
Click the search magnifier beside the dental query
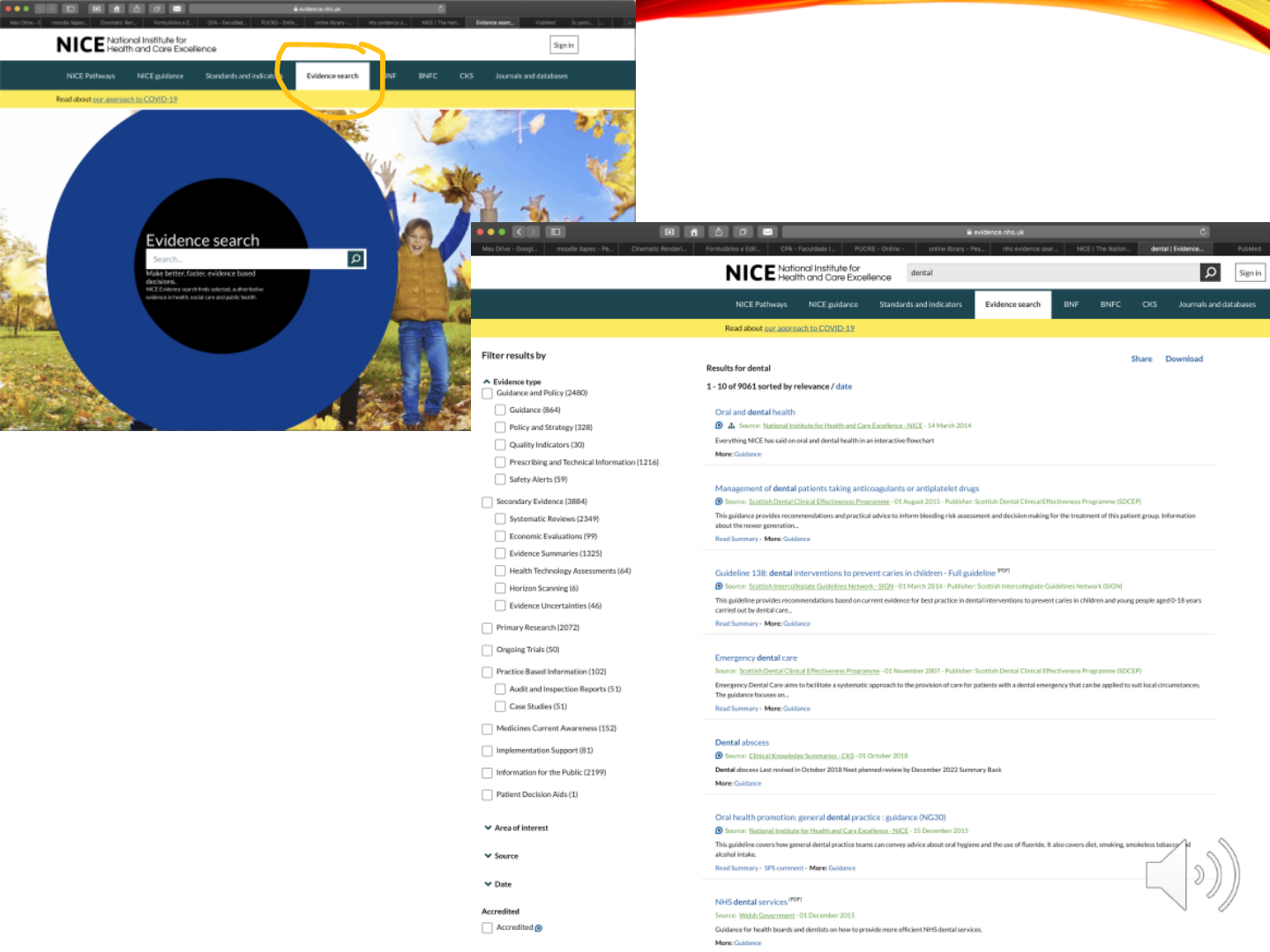(x=1211, y=272)
